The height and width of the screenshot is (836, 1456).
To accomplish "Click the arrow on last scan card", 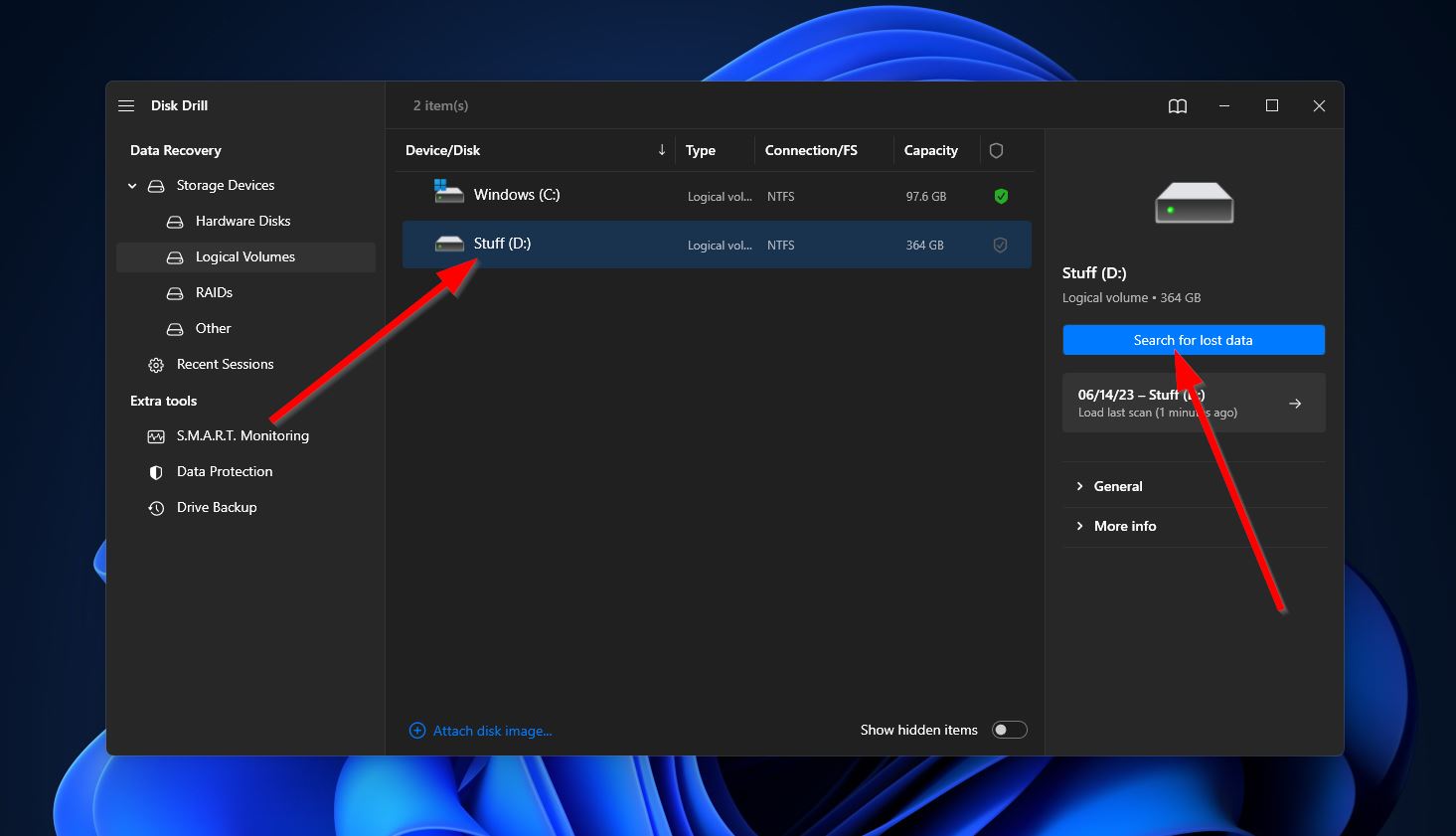I will (x=1295, y=404).
